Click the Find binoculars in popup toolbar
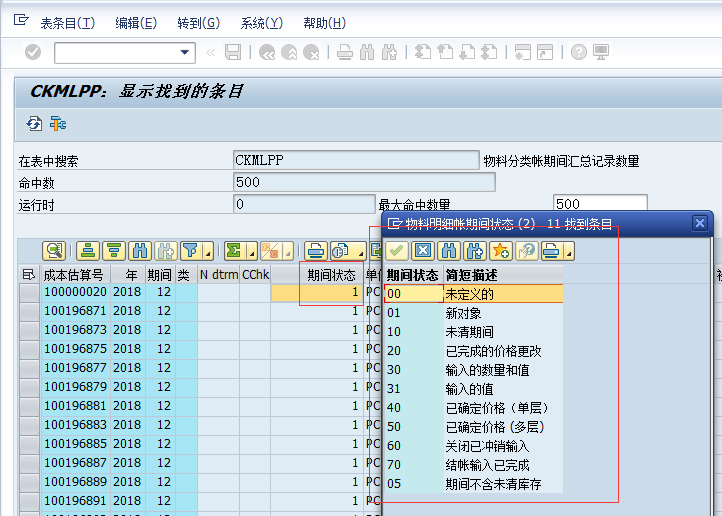 point(449,251)
